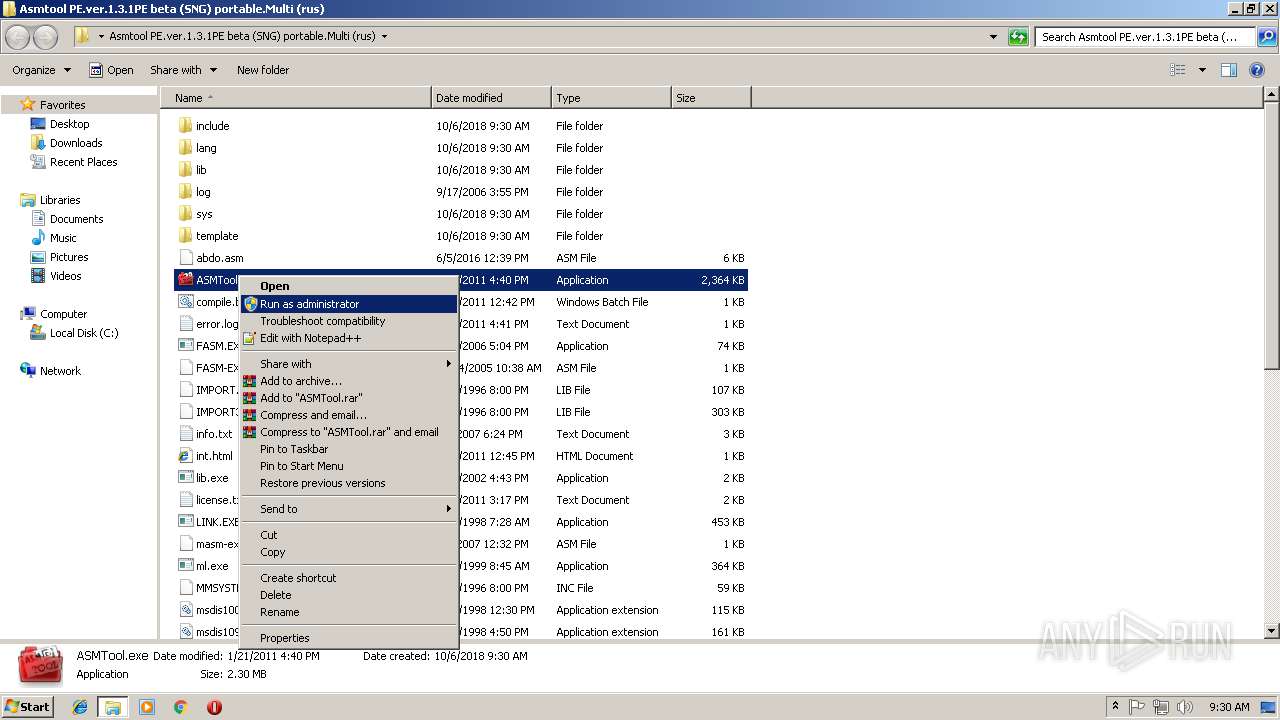Click the search box for this folder
The height and width of the screenshot is (720, 1280).
[x=1147, y=37]
